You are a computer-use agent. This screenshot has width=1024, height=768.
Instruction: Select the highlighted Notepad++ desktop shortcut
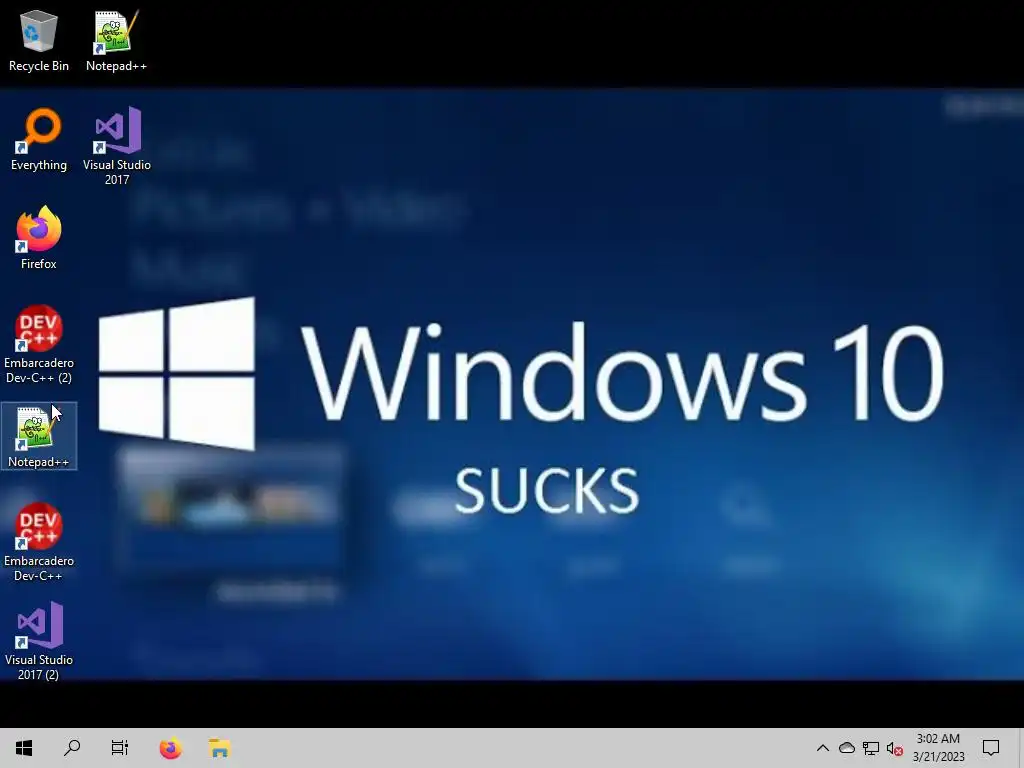tap(39, 436)
